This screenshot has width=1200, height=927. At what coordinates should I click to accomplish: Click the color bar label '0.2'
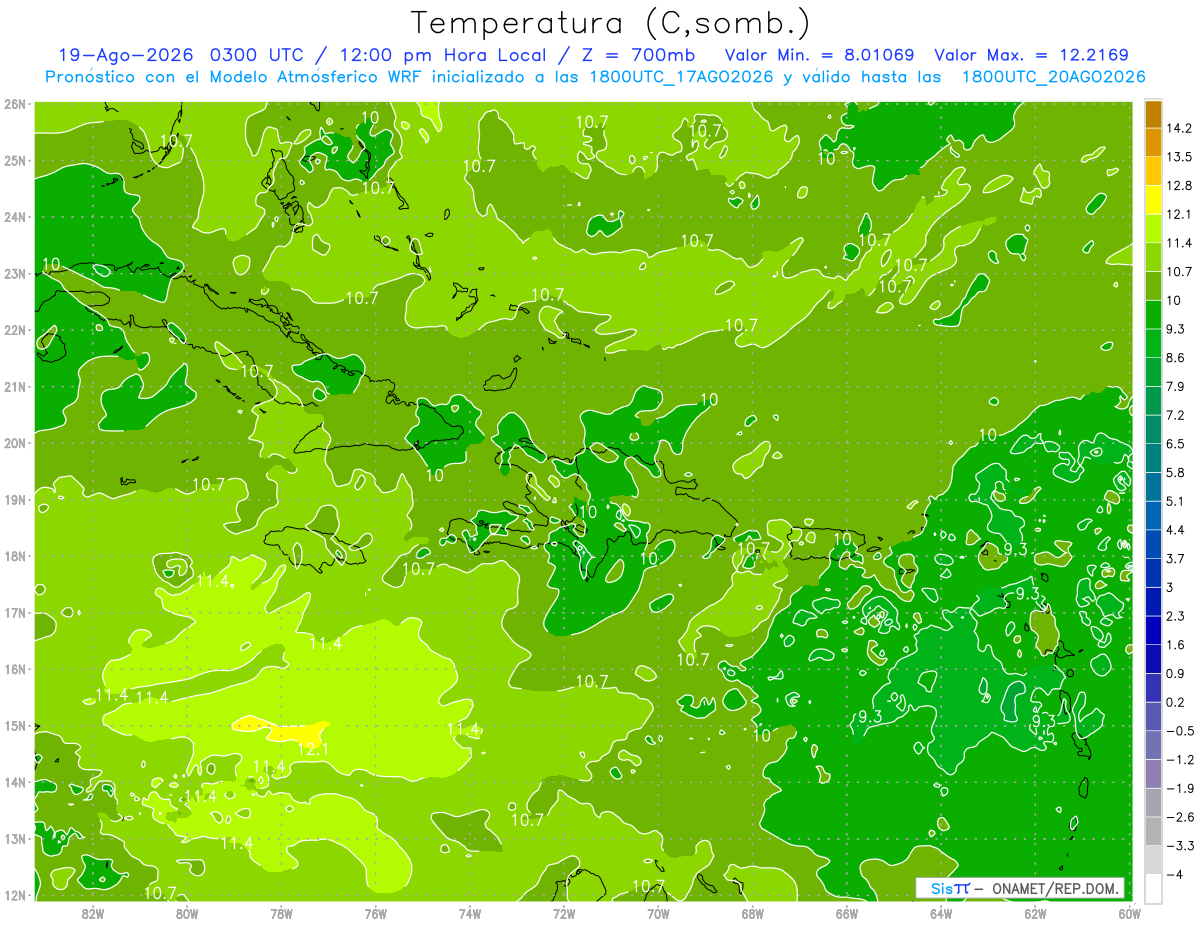[x=1175, y=702]
